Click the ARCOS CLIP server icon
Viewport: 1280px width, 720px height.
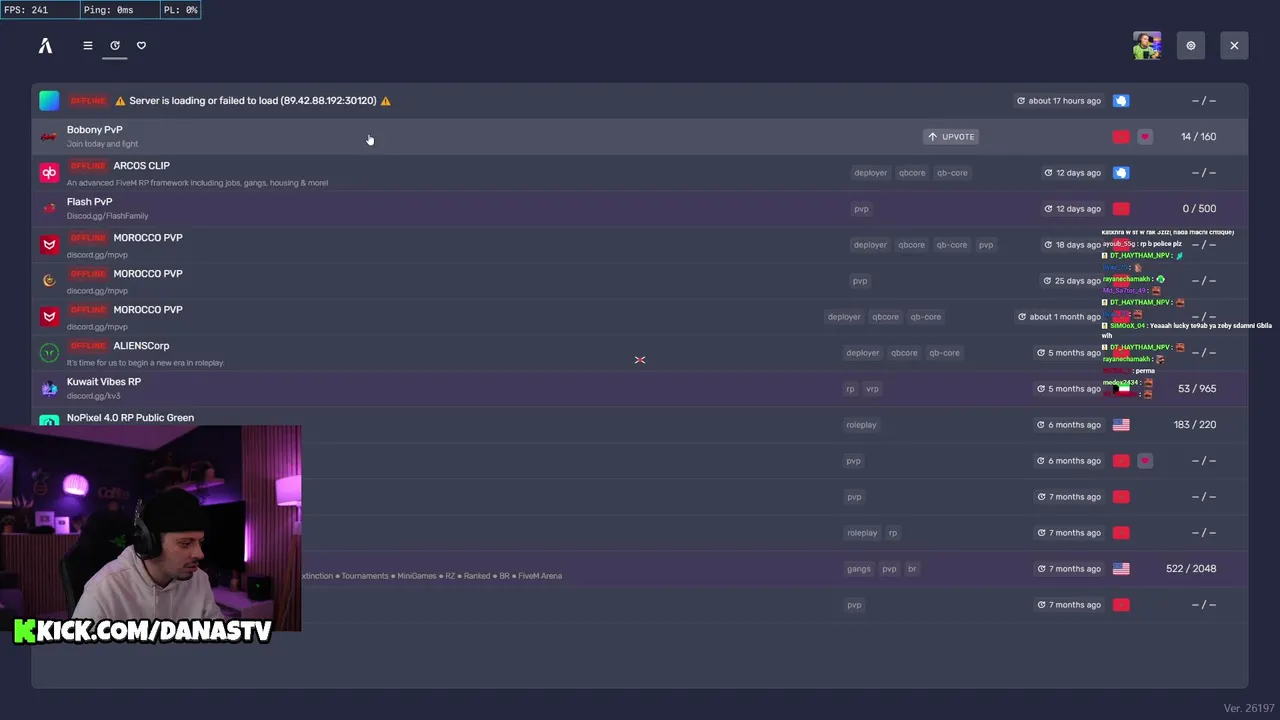[x=49, y=173]
